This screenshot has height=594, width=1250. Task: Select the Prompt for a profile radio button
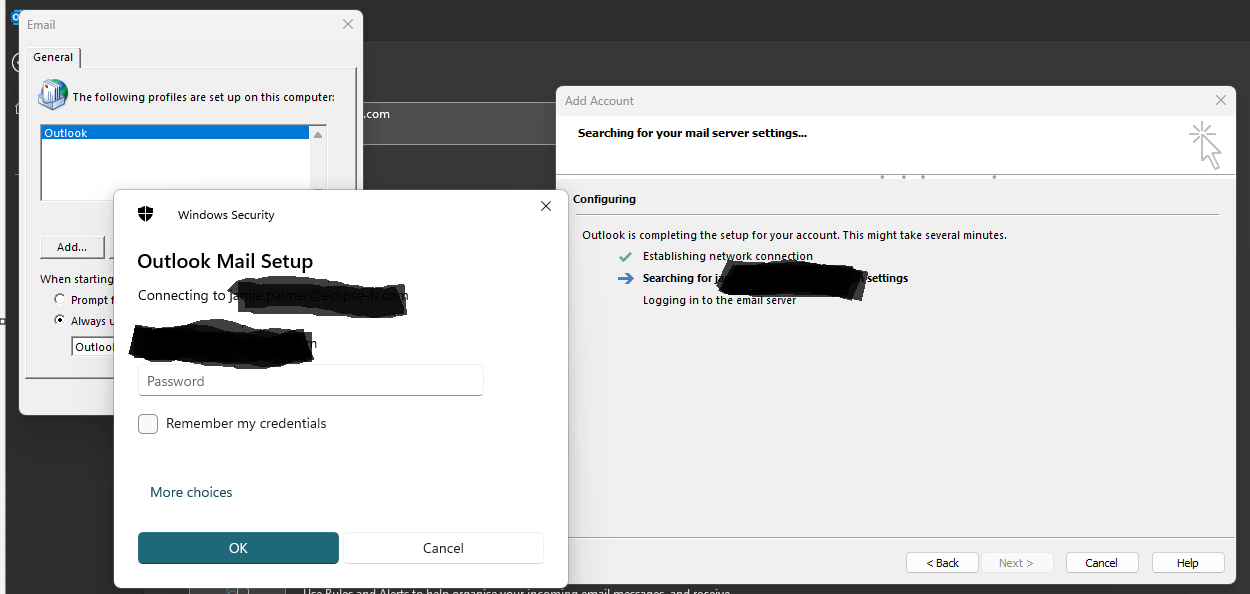[60, 300]
